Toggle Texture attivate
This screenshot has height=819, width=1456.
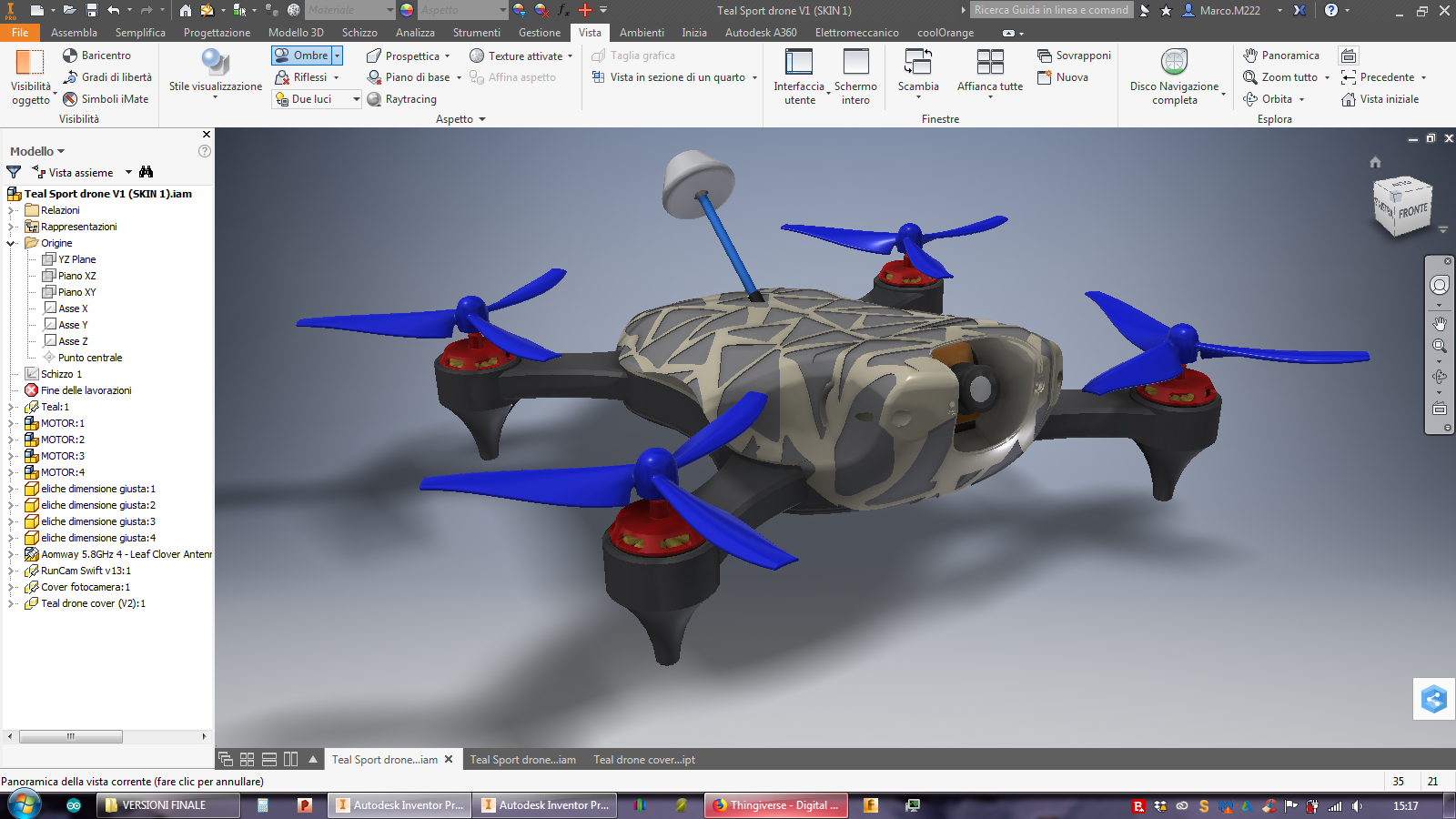click(x=516, y=56)
